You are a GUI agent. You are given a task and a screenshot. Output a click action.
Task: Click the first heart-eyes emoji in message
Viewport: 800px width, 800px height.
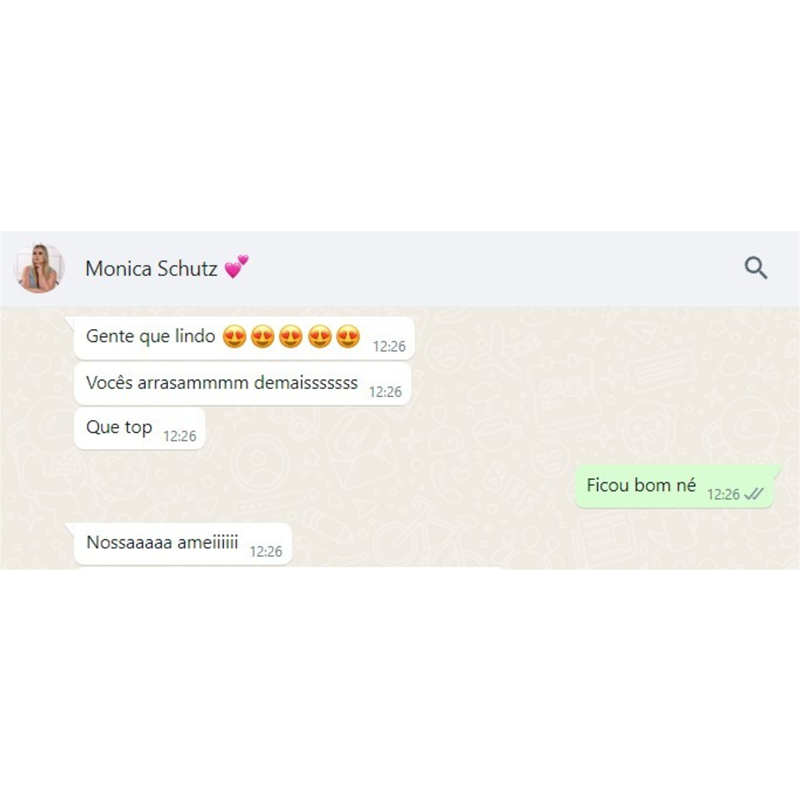pyautogui.click(x=235, y=337)
